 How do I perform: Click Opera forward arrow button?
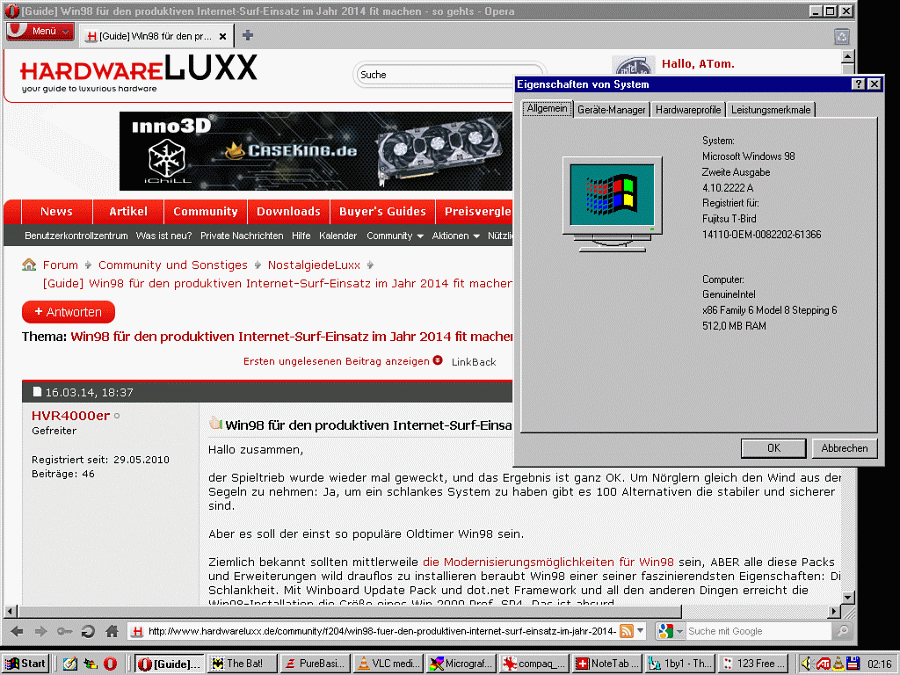[41, 631]
